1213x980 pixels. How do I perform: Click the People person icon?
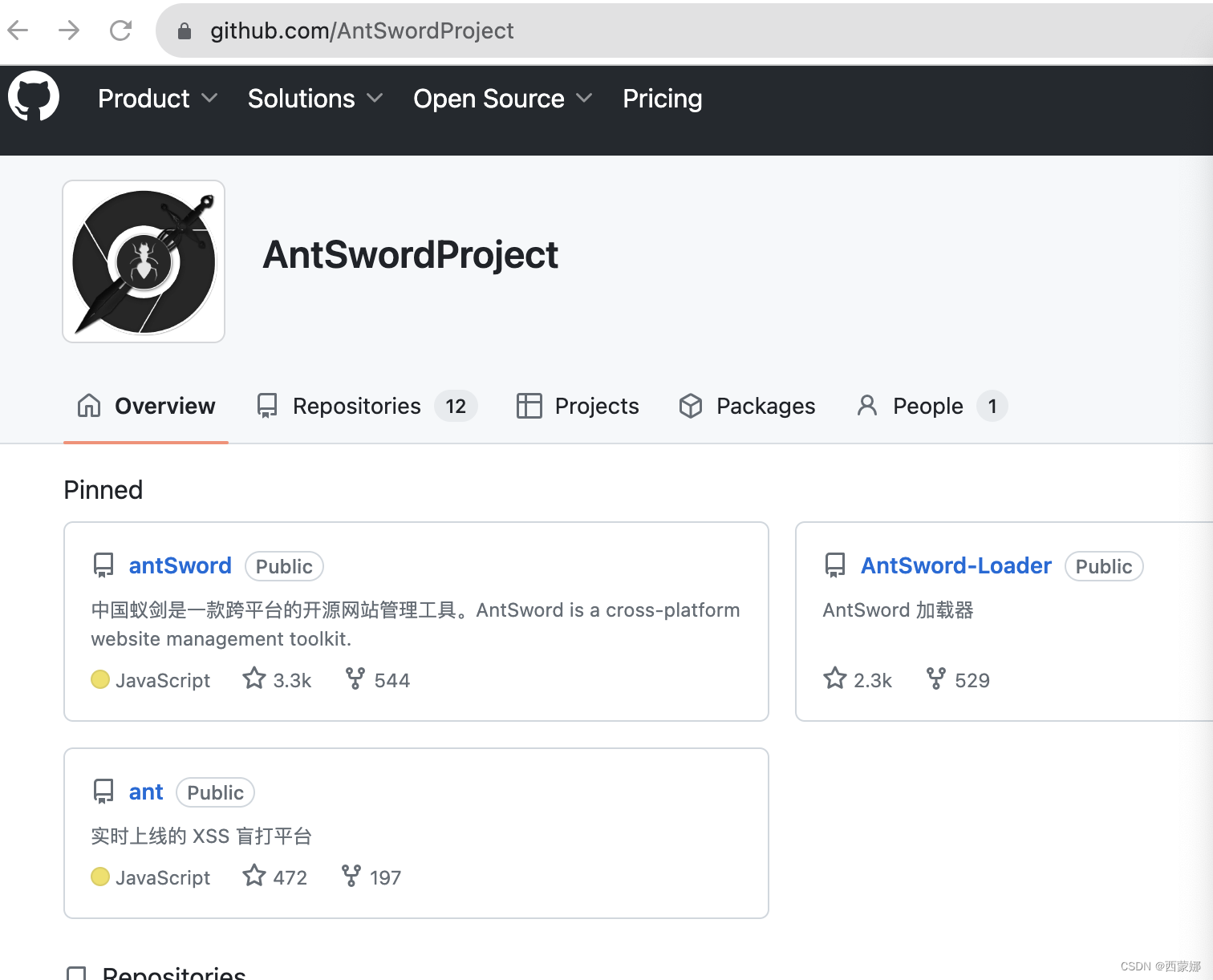pyautogui.click(x=867, y=406)
